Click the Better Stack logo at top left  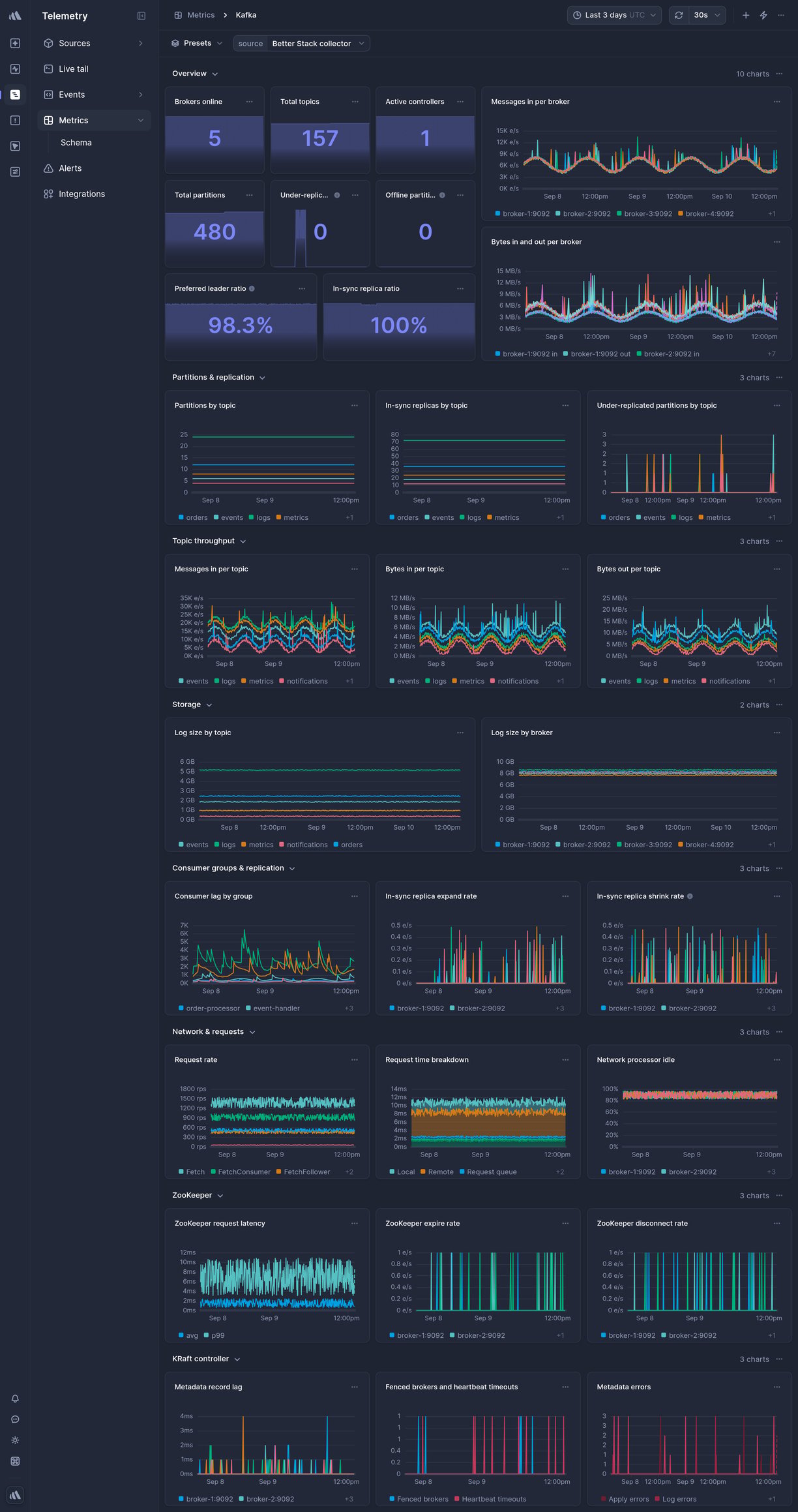(x=15, y=16)
